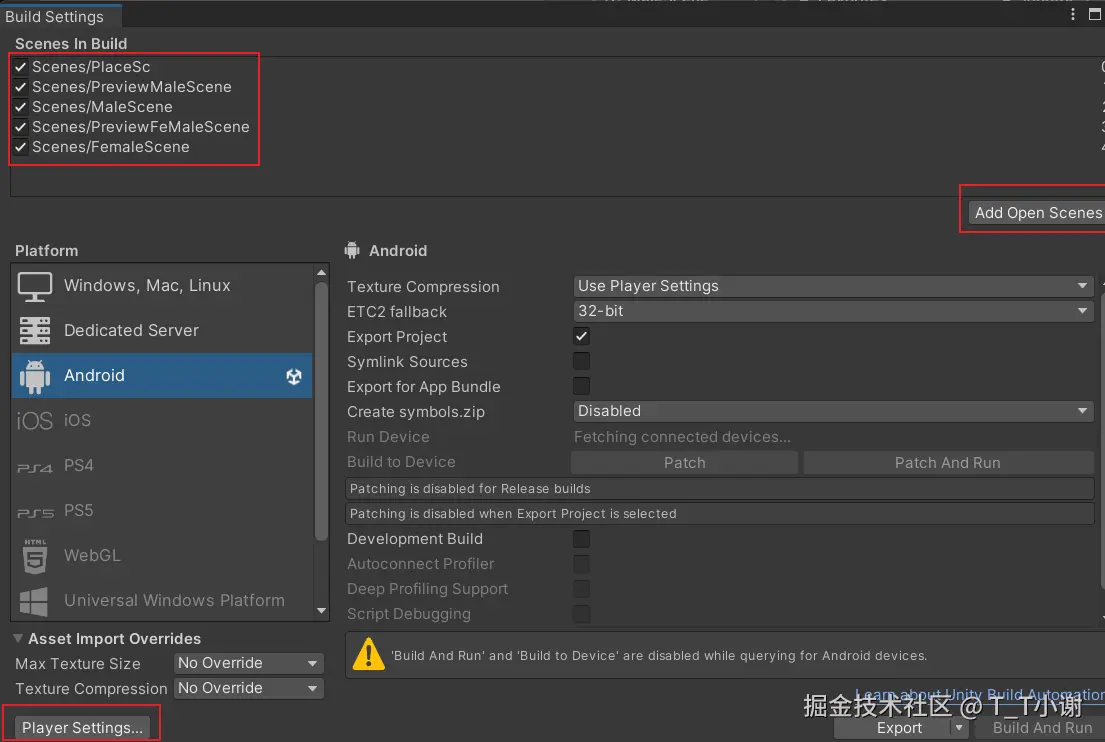Click 'Fetching connected devices...' text
The width and height of the screenshot is (1105, 742).
point(681,437)
